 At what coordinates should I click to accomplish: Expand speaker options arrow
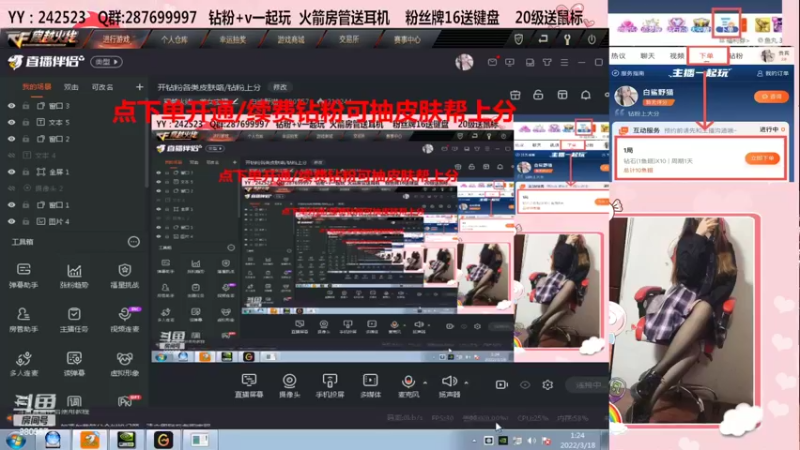coord(466,382)
